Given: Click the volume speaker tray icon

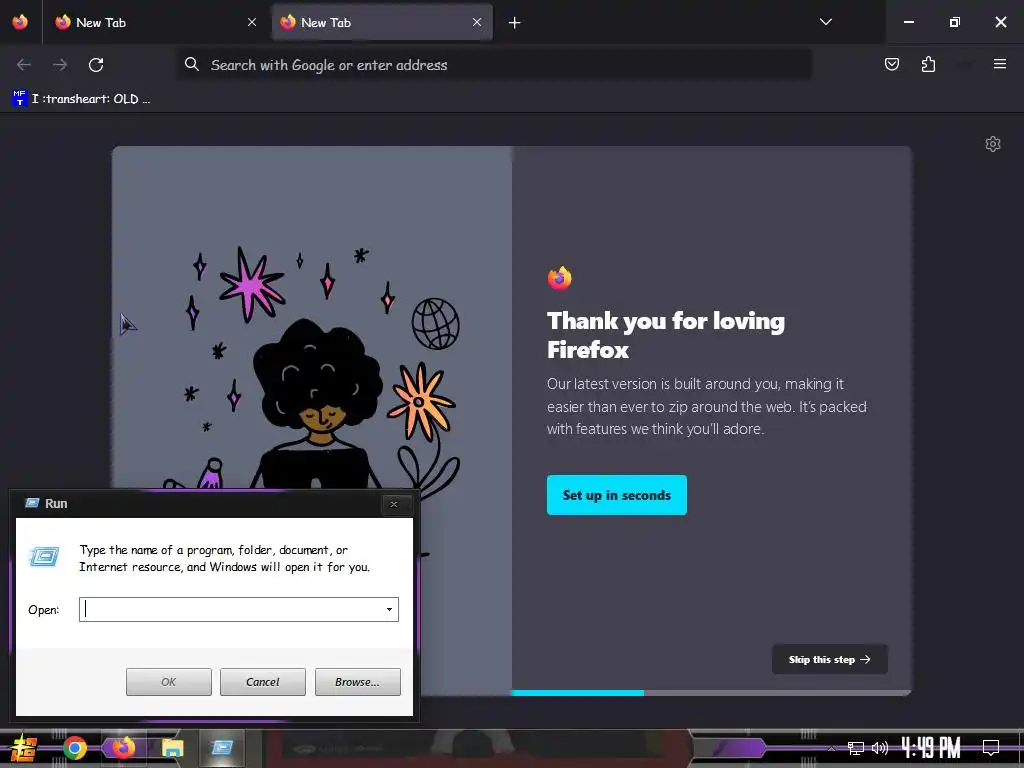Looking at the screenshot, I should [x=880, y=748].
